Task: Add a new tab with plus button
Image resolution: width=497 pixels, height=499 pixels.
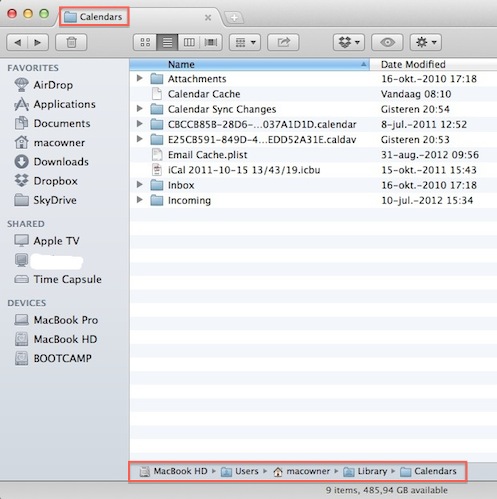Action: click(234, 17)
